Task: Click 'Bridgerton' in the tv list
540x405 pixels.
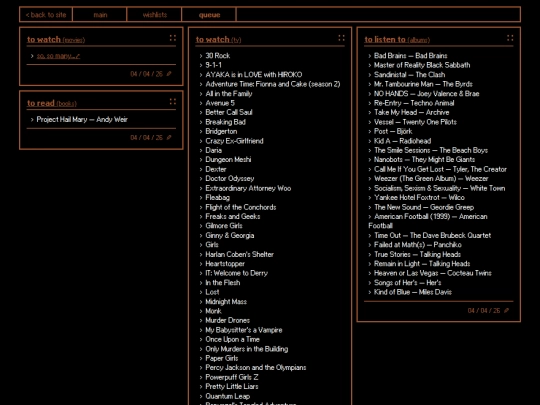Action: point(221,131)
